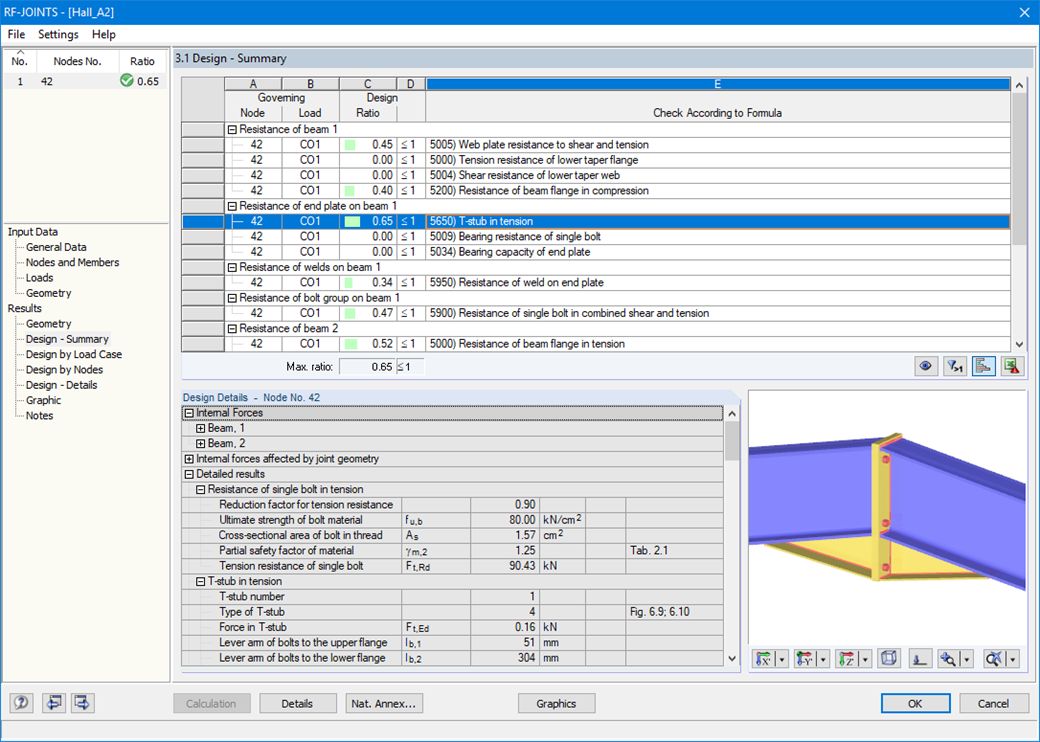Open the help bubble icon
The width and height of the screenshot is (1040, 742).
pos(21,703)
